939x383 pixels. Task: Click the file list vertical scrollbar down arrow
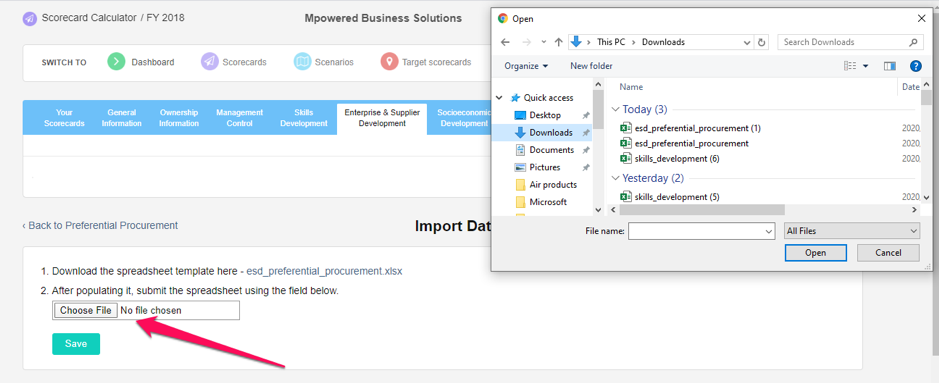pyautogui.click(x=926, y=197)
